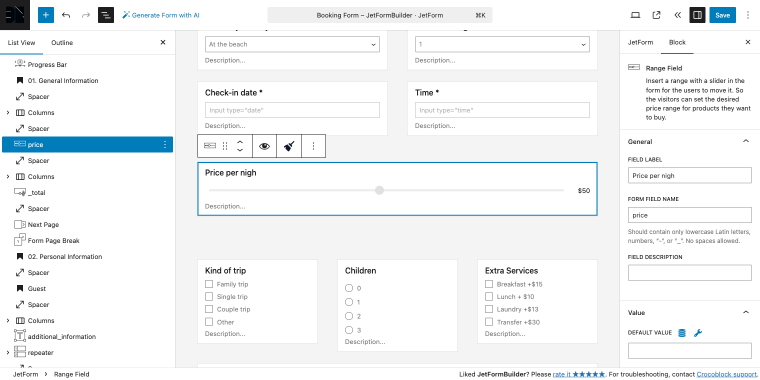
Task: Select 02. Personal Information block
Action: click(x=87, y=256)
